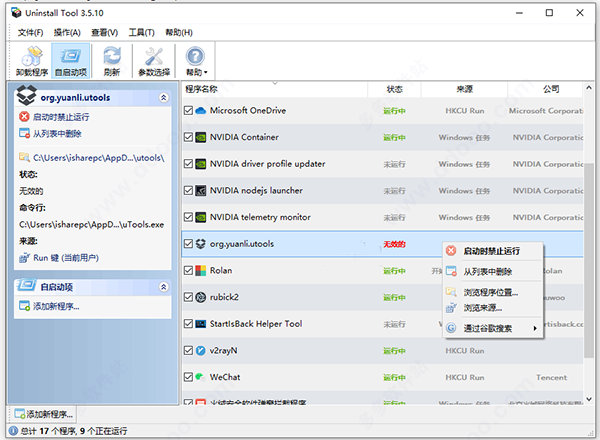The width and height of the screenshot is (600, 440).
Task: Choose 从列表中删除 in the context menu
Action: [x=492, y=272]
